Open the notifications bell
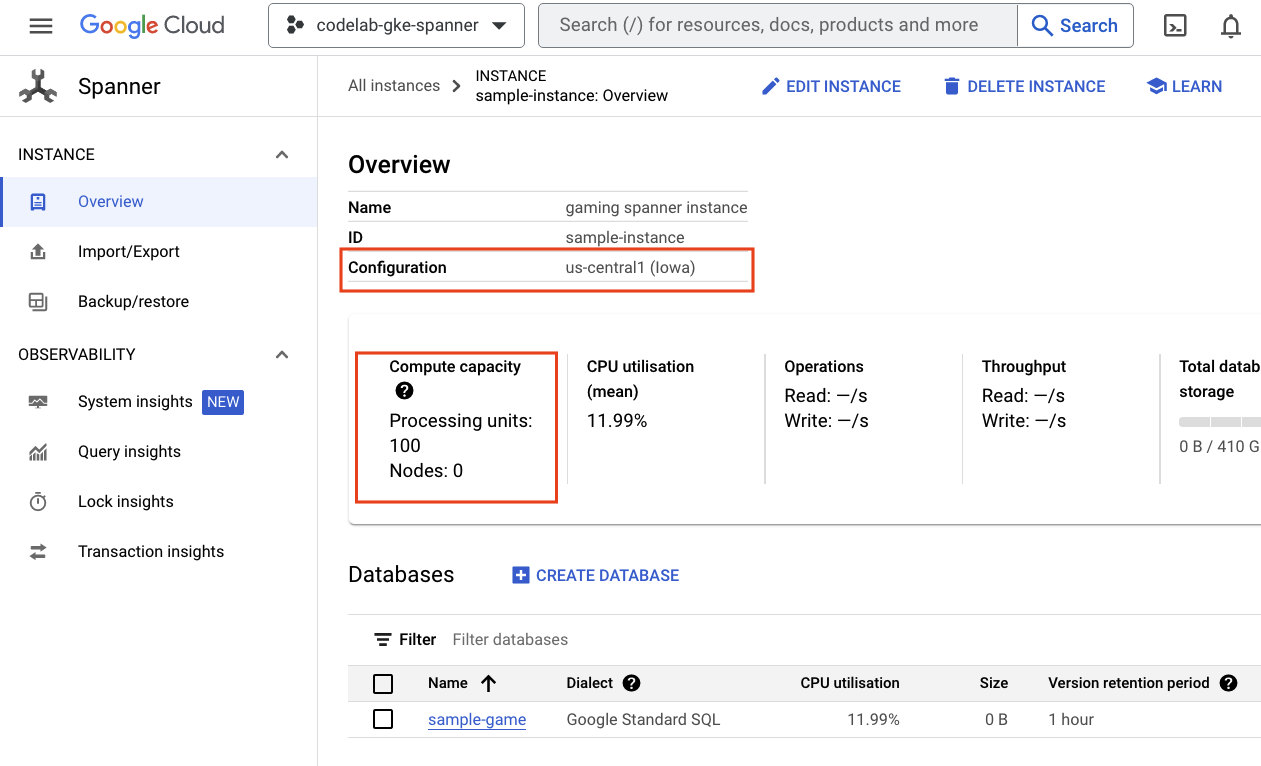 pos(1231,26)
